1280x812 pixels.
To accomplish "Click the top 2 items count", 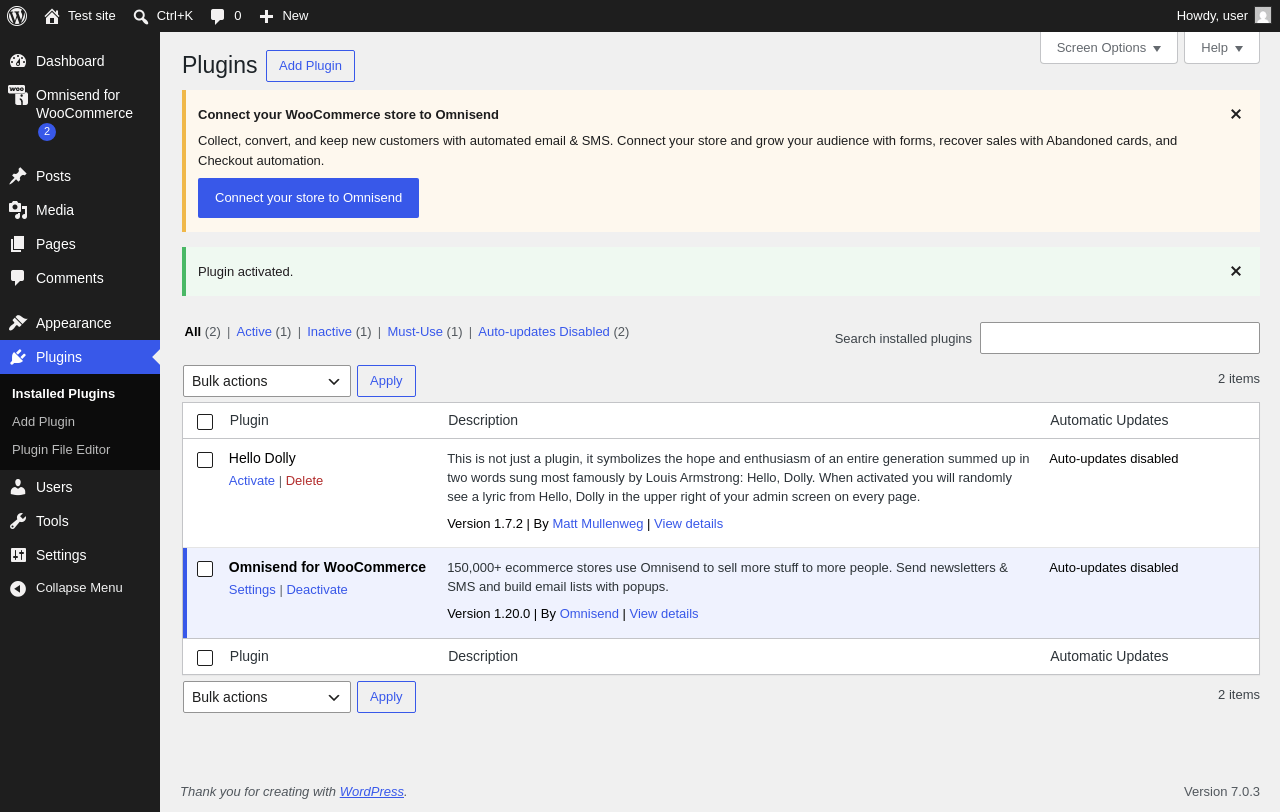I will [1239, 378].
